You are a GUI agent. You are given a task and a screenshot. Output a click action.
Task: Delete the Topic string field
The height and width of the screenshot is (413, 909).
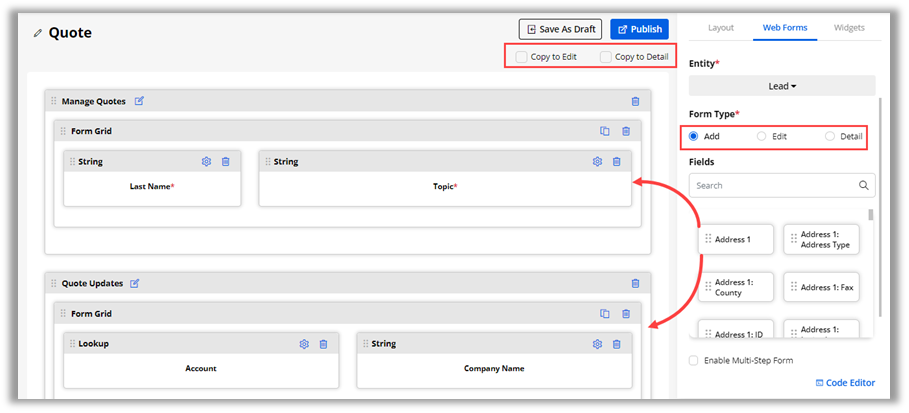616,162
